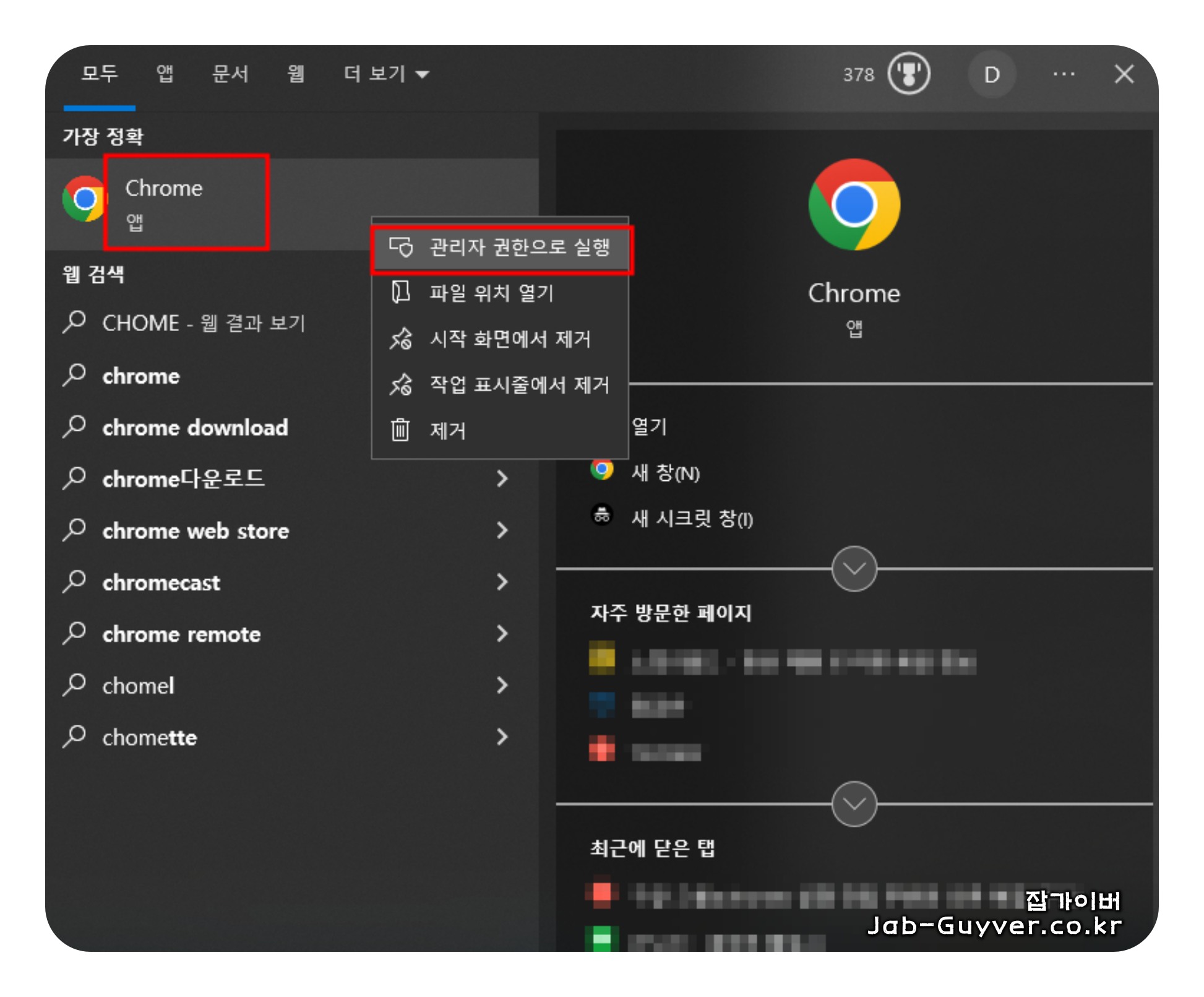Viewport: 1204px width, 997px height.
Task: Expand the 더 보기 dropdown
Action: (386, 74)
